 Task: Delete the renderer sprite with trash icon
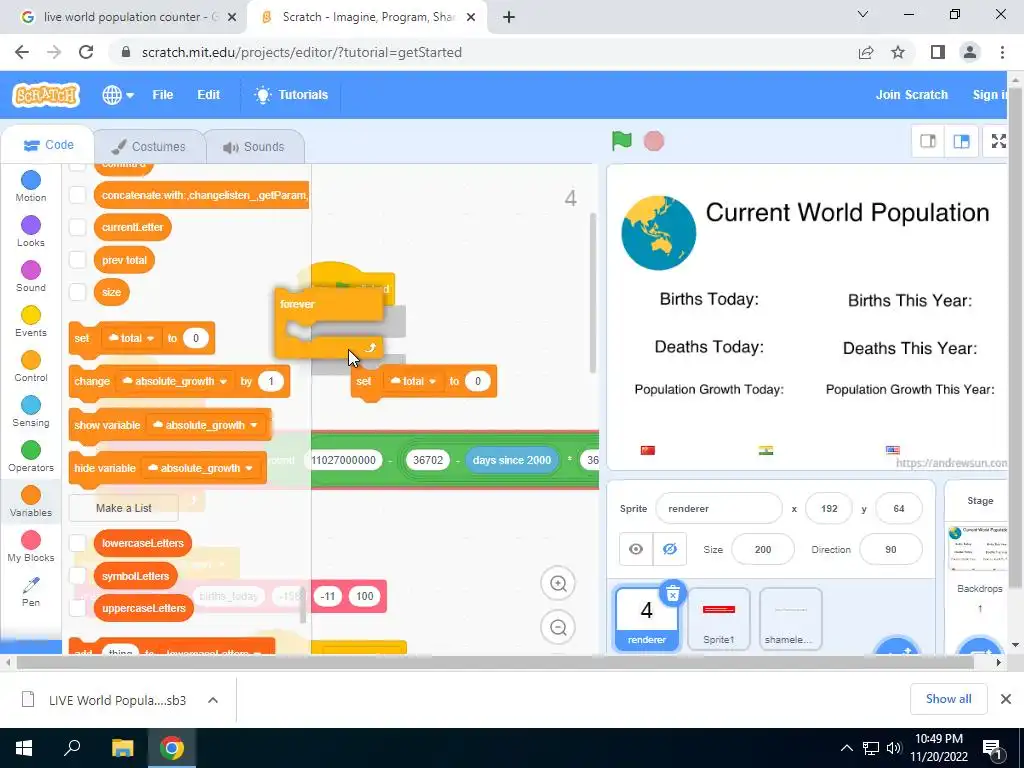pyautogui.click(x=673, y=593)
